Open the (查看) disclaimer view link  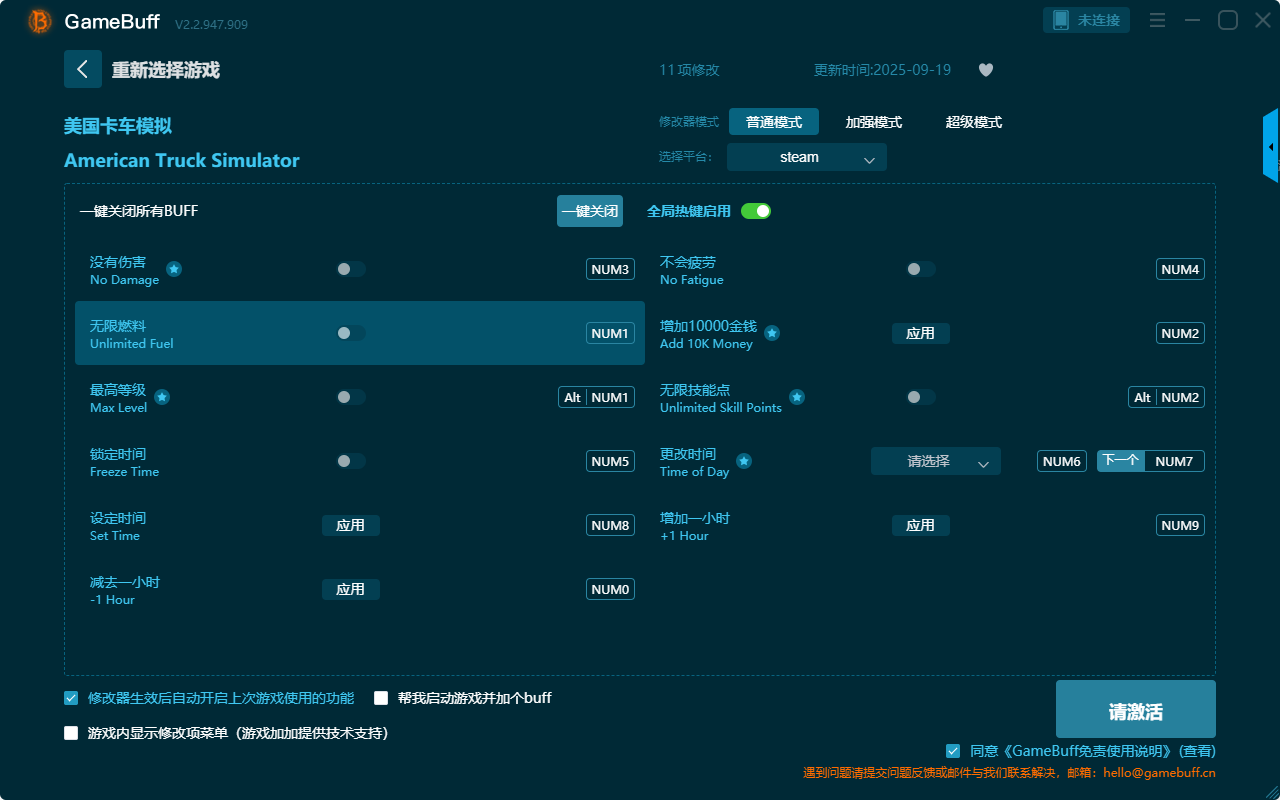click(1197, 751)
